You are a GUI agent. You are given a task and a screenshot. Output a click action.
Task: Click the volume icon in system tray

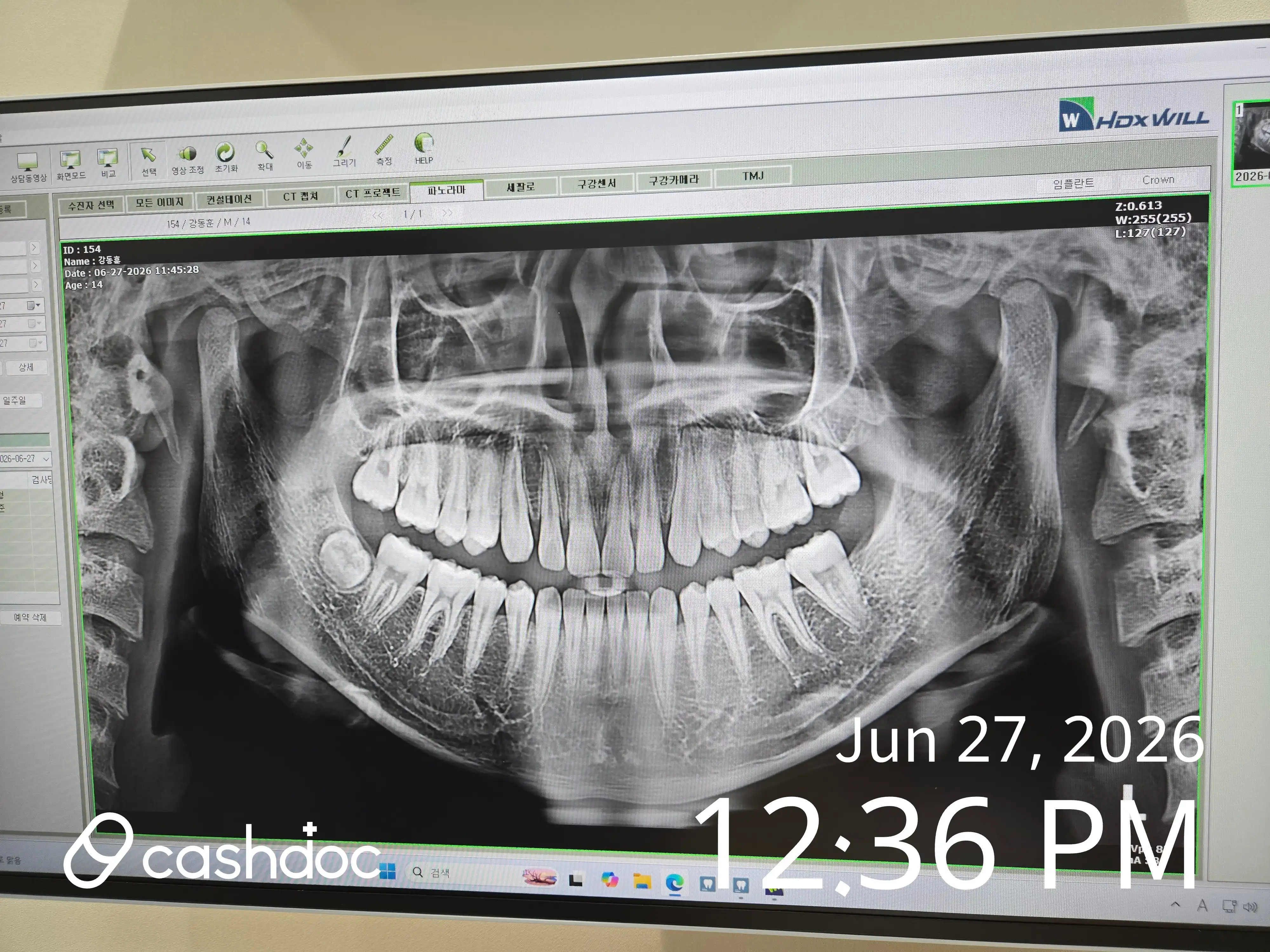point(1250,907)
